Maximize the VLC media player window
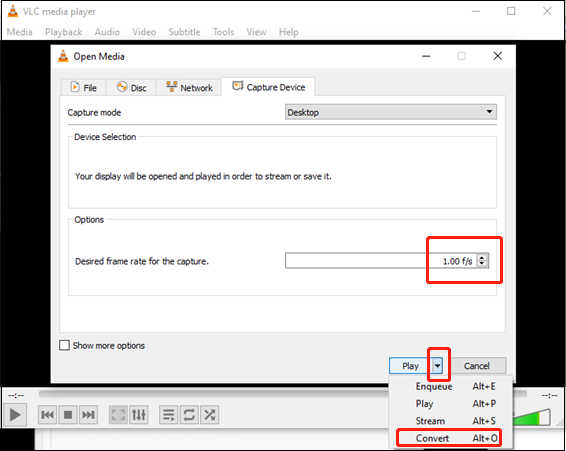Screen dimensions: 566x451 tap(511, 11)
